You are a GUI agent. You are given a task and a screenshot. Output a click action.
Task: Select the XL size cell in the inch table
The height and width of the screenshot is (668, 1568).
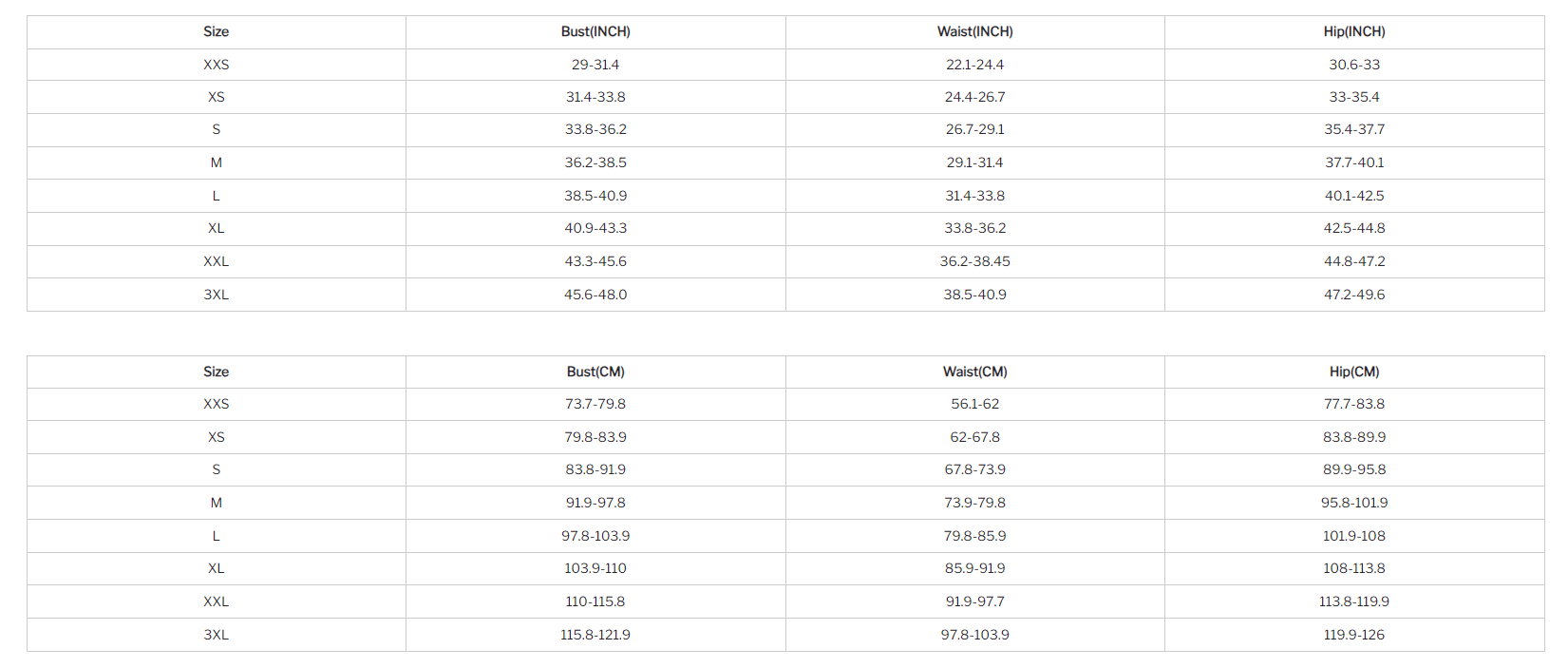coord(217,228)
